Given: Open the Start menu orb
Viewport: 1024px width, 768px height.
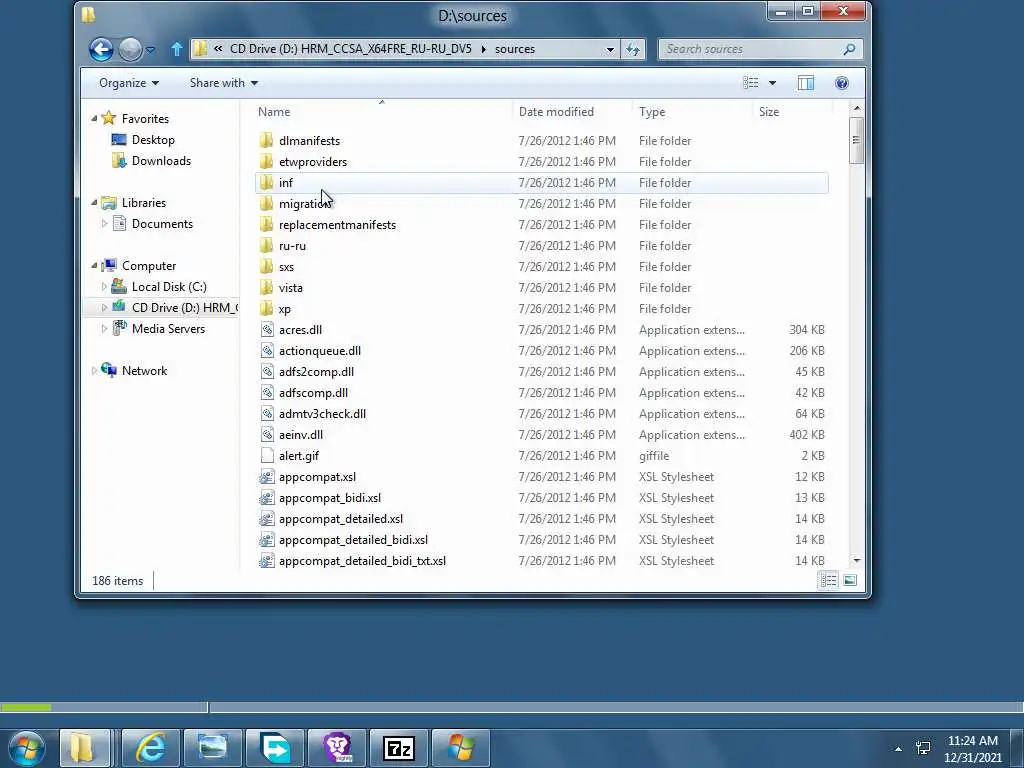Looking at the screenshot, I should (x=27, y=748).
